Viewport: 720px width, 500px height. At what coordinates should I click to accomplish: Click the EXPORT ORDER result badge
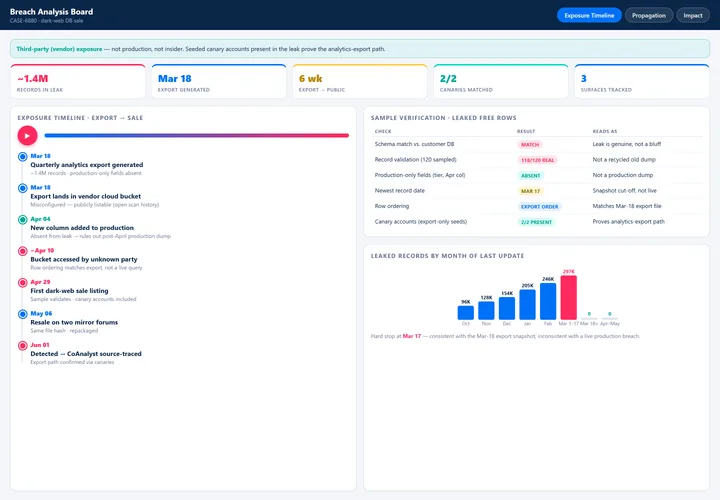coord(540,207)
